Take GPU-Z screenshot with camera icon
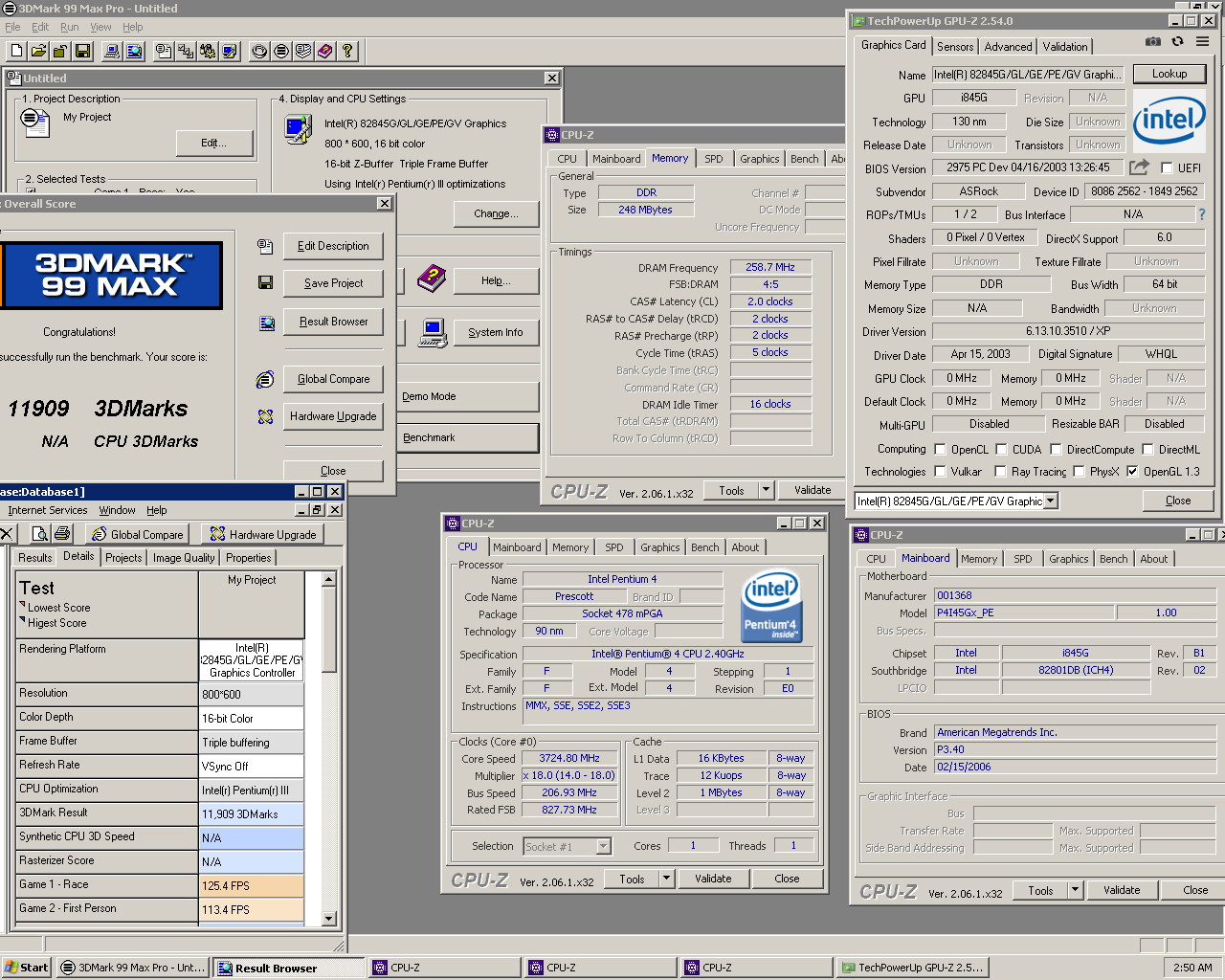The width and height of the screenshot is (1225, 980). [1153, 42]
